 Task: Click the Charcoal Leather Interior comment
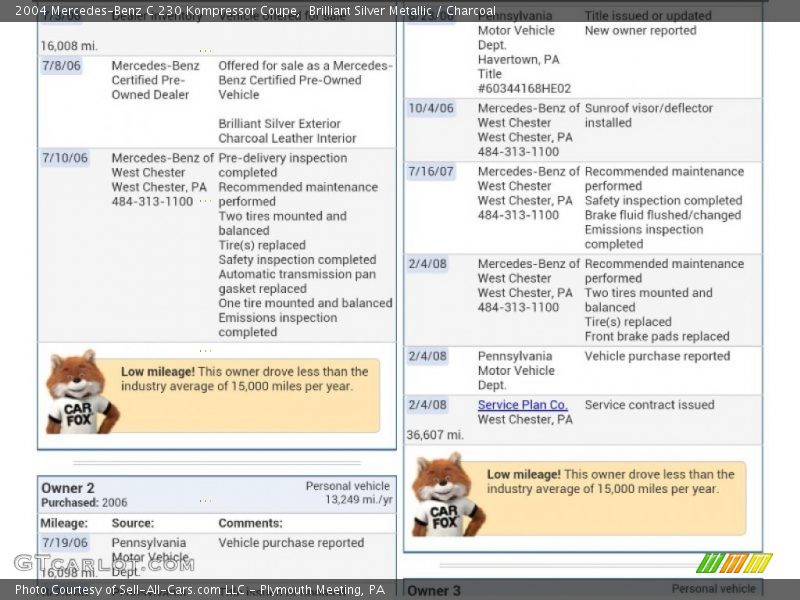coord(287,138)
